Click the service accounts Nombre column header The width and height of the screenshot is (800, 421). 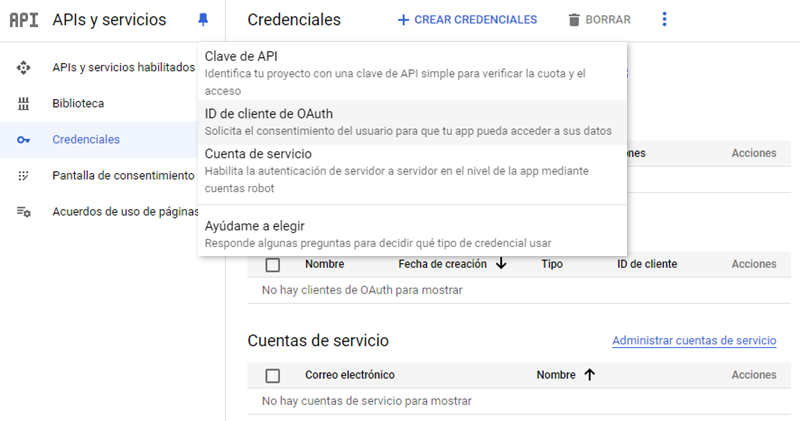[x=556, y=375]
